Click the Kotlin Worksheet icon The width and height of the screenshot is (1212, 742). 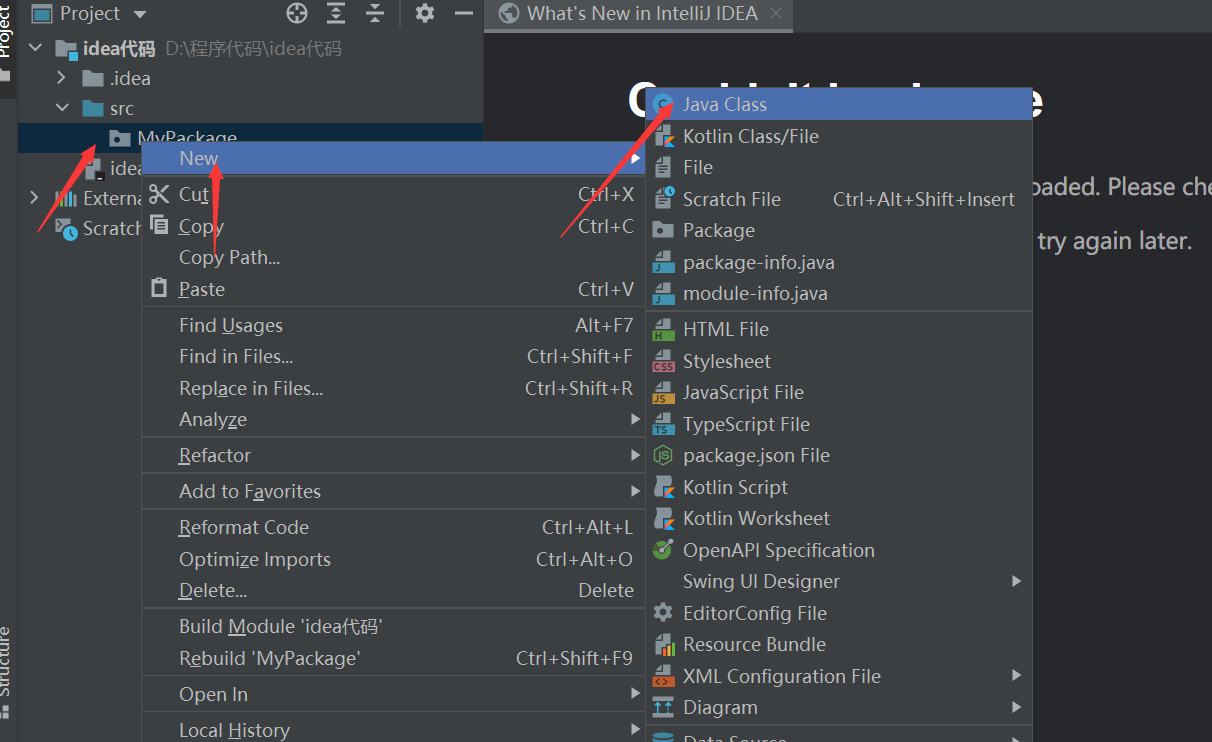coord(663,518)
